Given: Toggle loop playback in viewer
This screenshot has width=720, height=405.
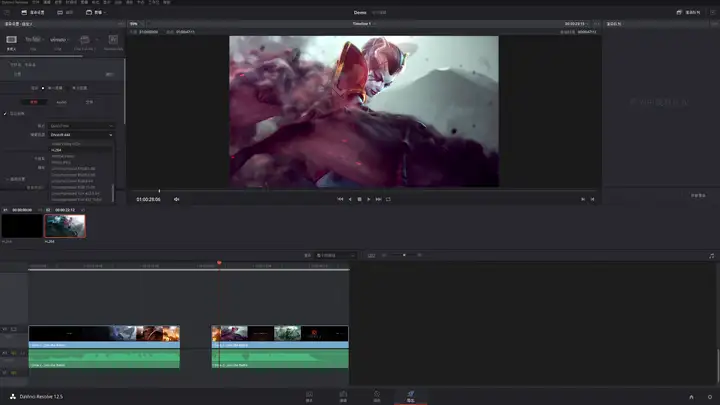Looking at the screenshot, I should pyautogui.click(x=388, y=199).
